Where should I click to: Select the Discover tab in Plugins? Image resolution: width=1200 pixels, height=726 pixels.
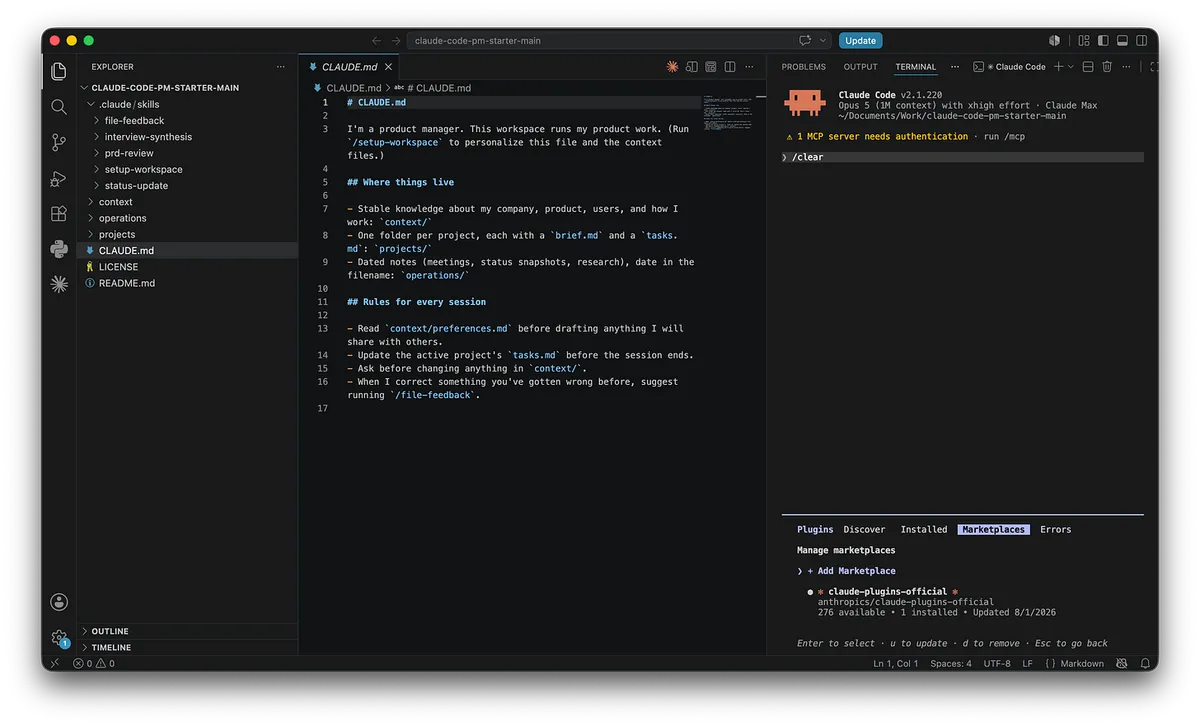pyautogui.click(x=864, y=529)
